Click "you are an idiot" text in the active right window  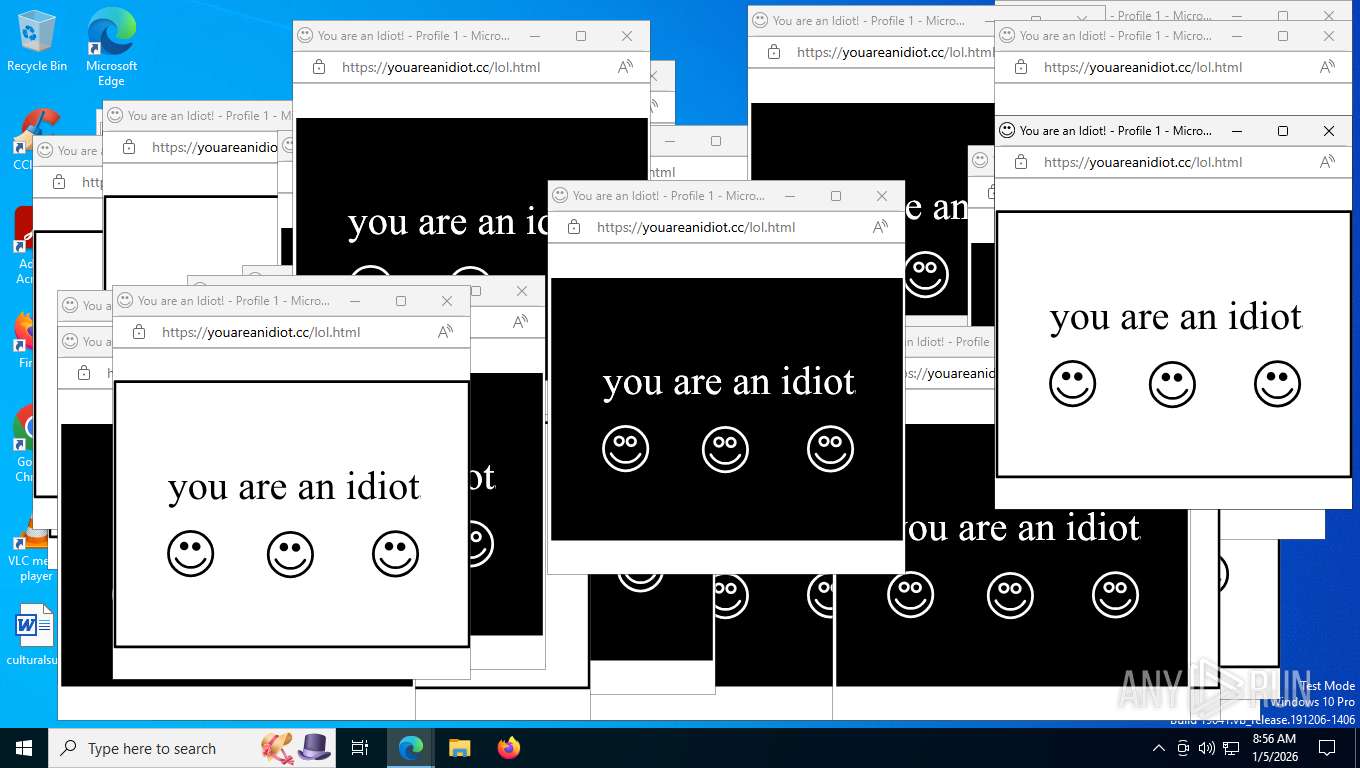tap(1176, 317)
